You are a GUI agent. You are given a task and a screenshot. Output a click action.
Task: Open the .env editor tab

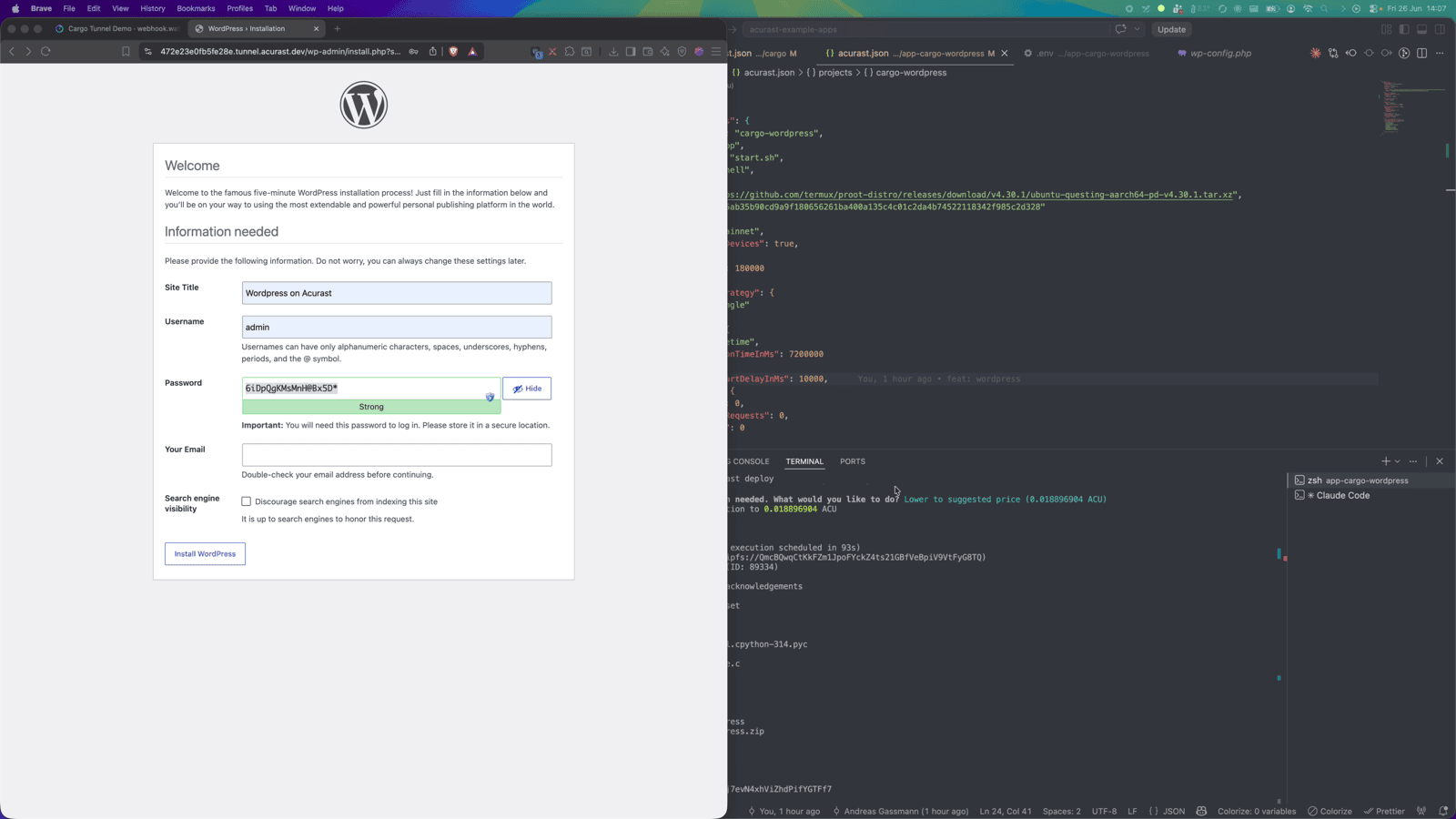point(1086,54)
